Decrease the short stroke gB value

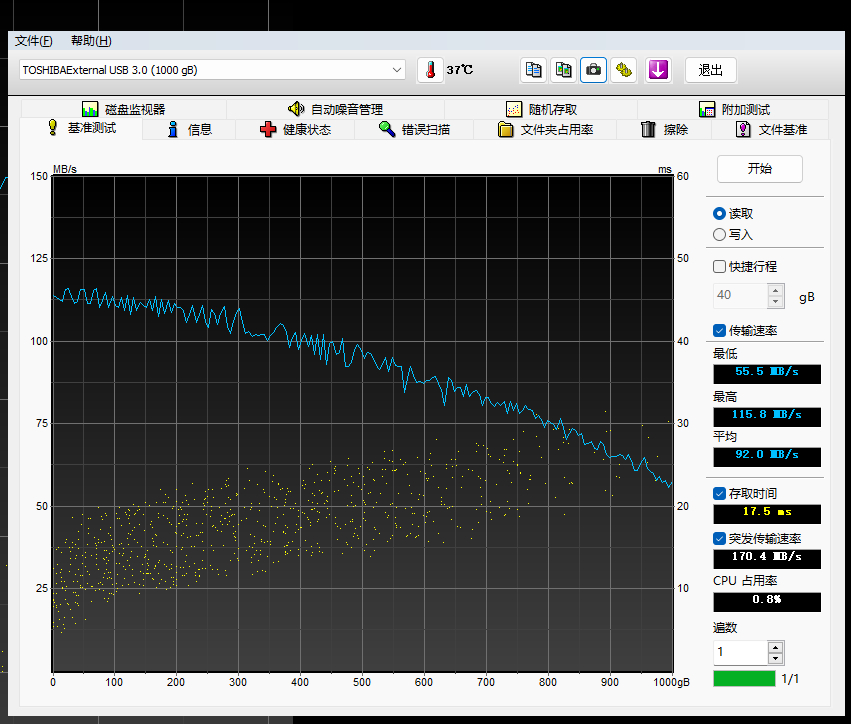776,302
